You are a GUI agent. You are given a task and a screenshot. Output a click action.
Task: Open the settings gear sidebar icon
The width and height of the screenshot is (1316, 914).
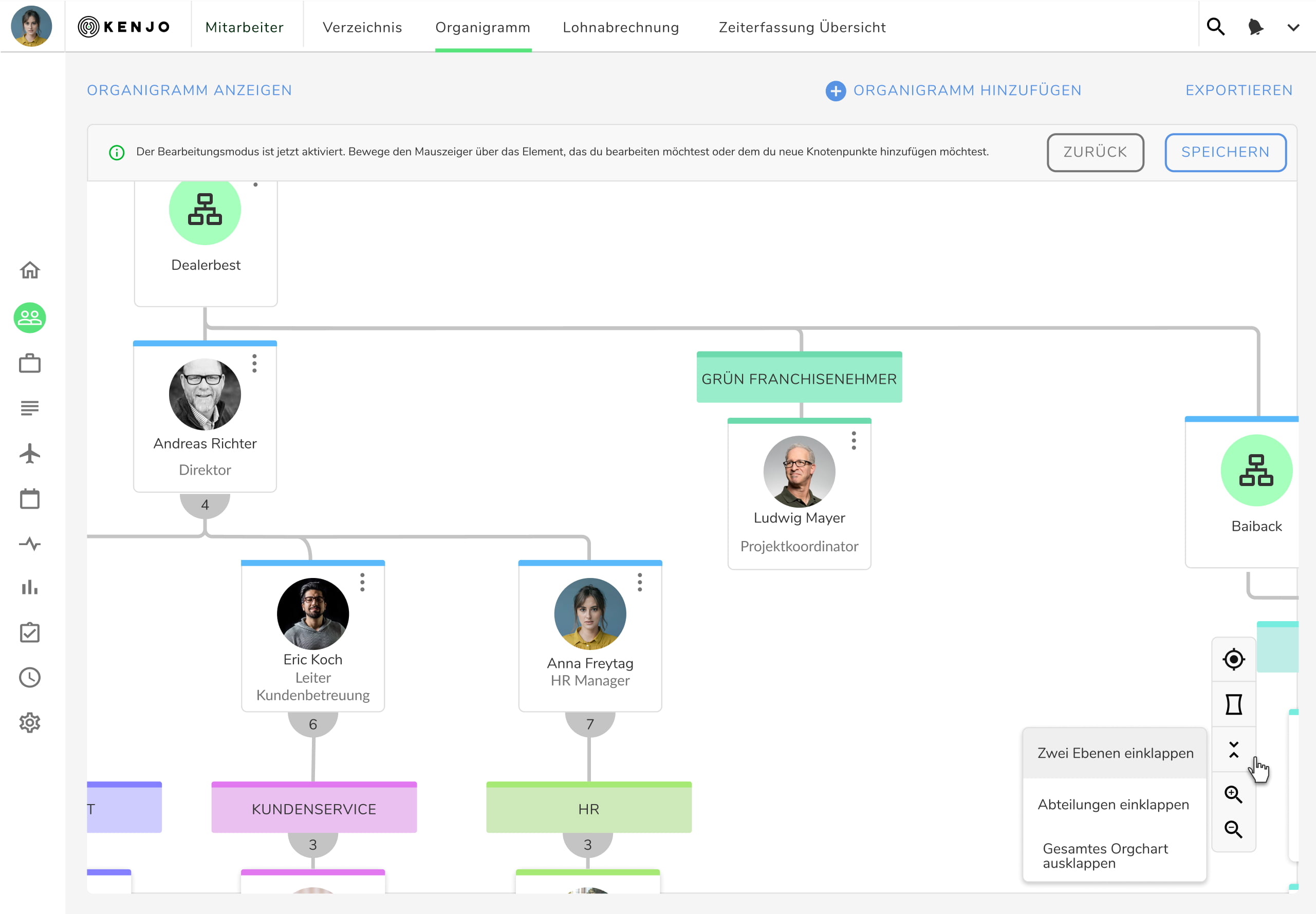click(30, 723)
